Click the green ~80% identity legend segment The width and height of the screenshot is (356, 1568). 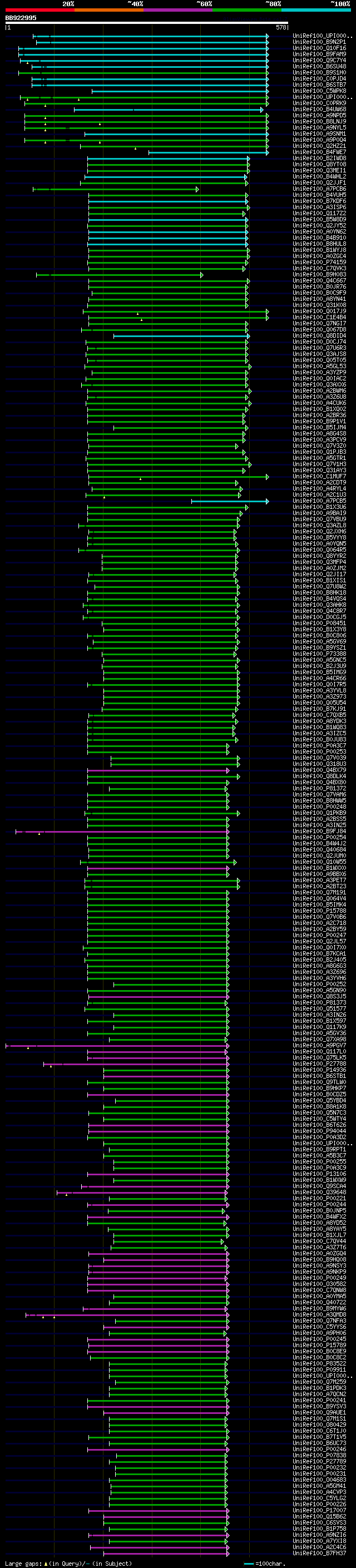(x=247, y=11)
